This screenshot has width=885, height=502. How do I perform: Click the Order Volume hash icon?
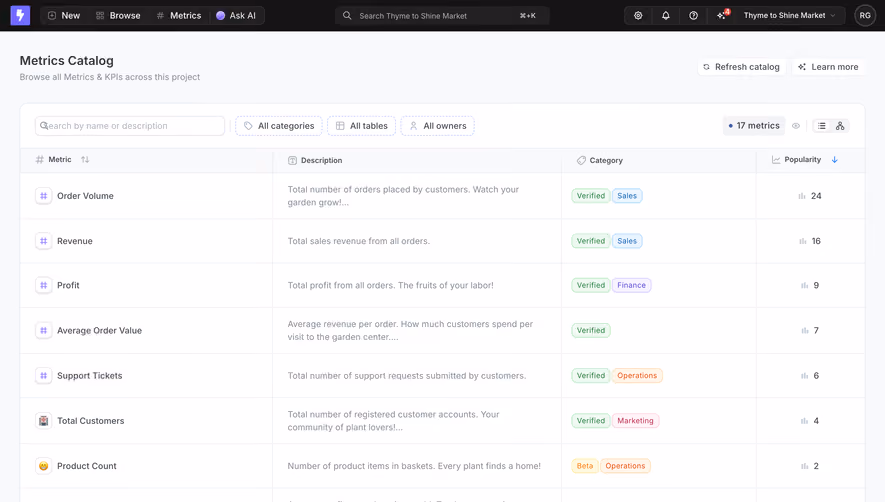(x=43, y=196)
